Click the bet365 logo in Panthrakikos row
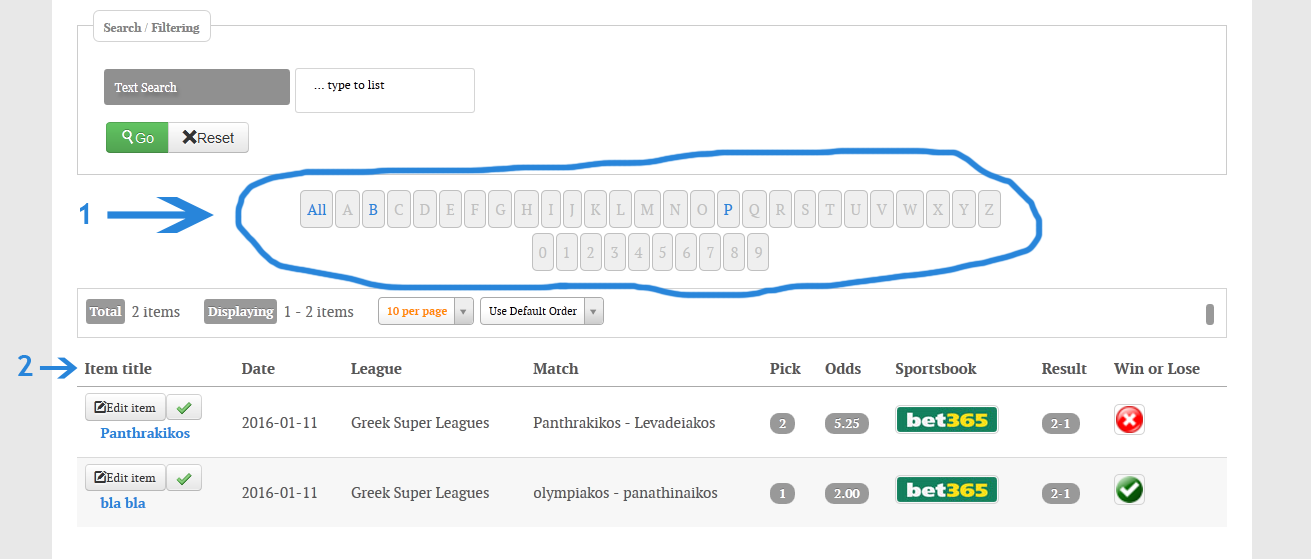 point(947,420)
